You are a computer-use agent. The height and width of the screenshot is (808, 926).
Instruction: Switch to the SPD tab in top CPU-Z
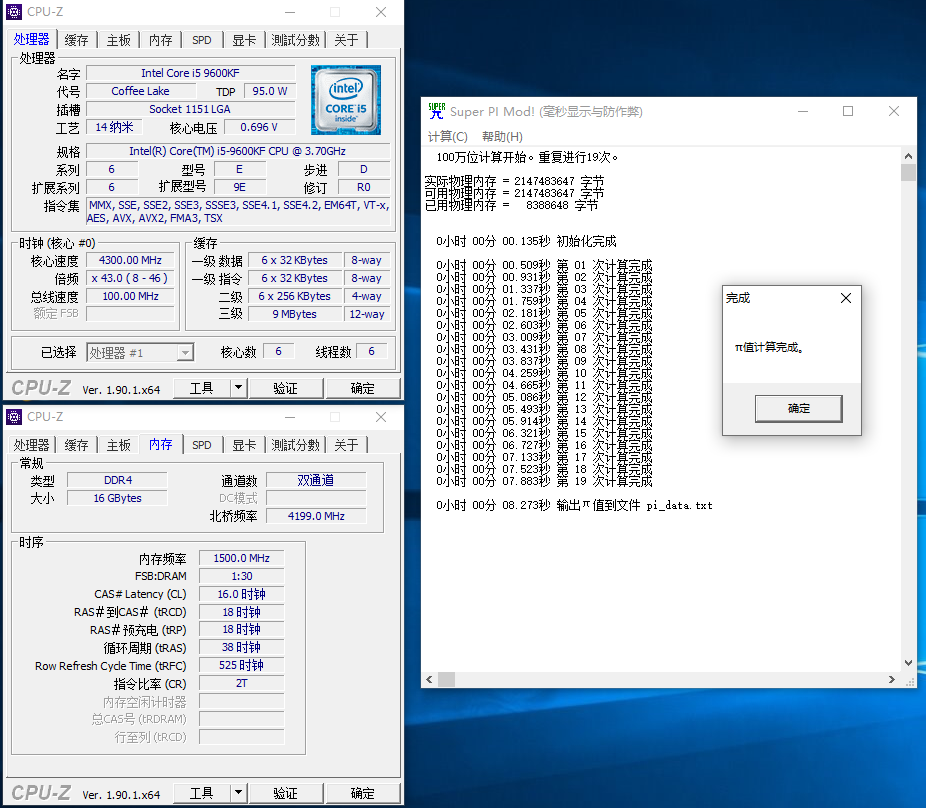point(202,40)
